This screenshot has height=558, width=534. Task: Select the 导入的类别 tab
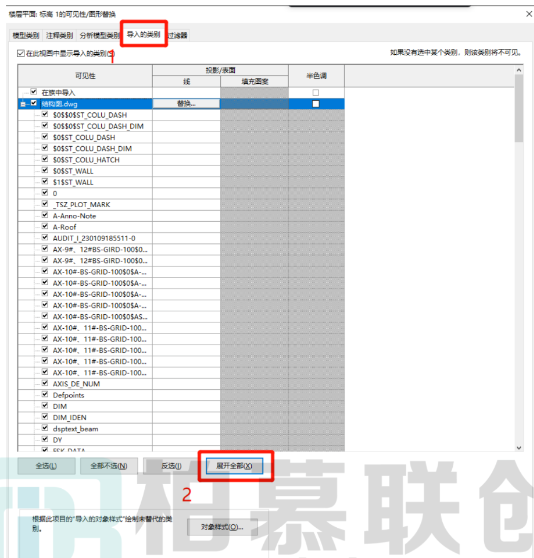[143, 34]
